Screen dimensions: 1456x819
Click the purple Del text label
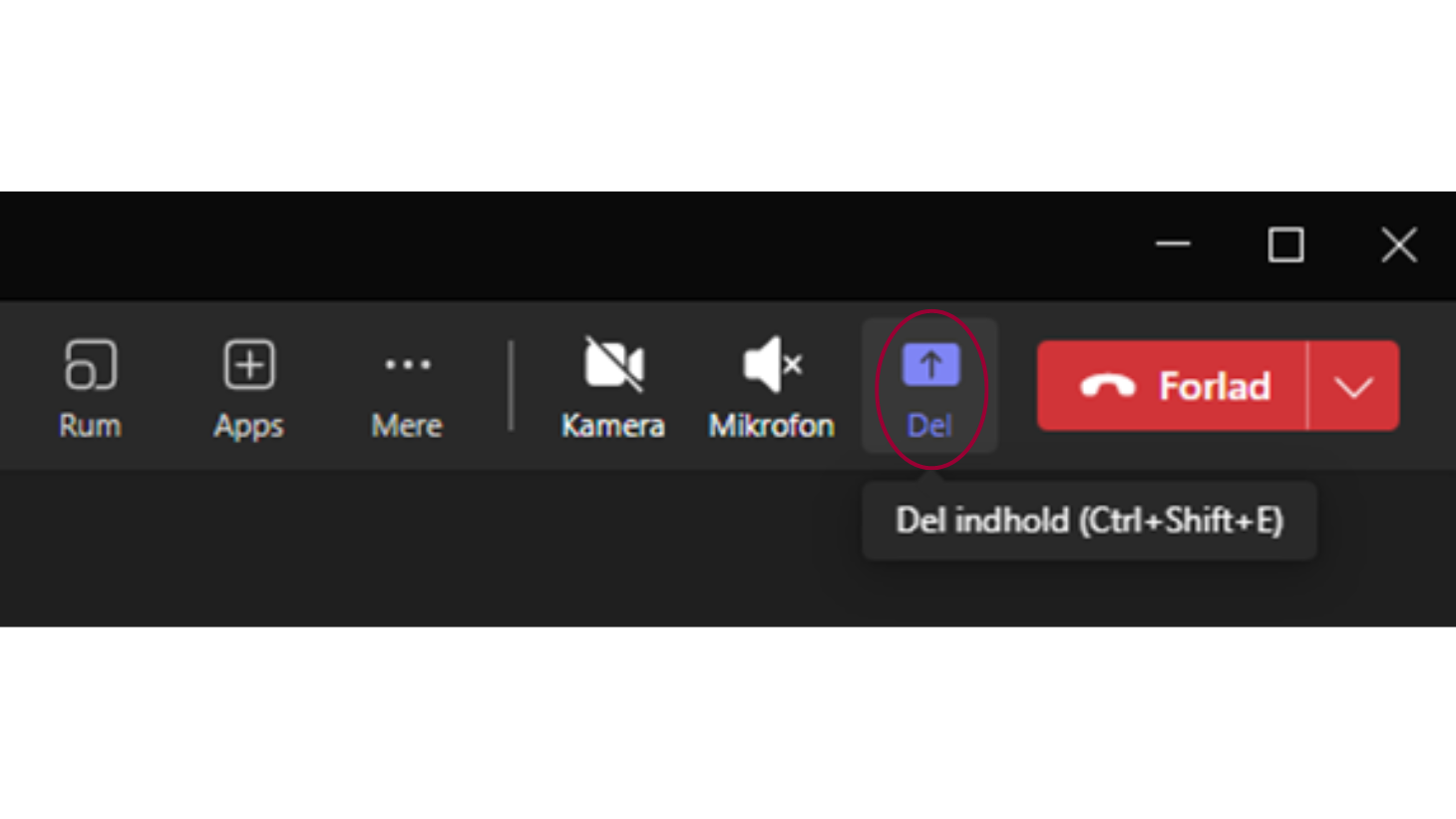[929, 426]
